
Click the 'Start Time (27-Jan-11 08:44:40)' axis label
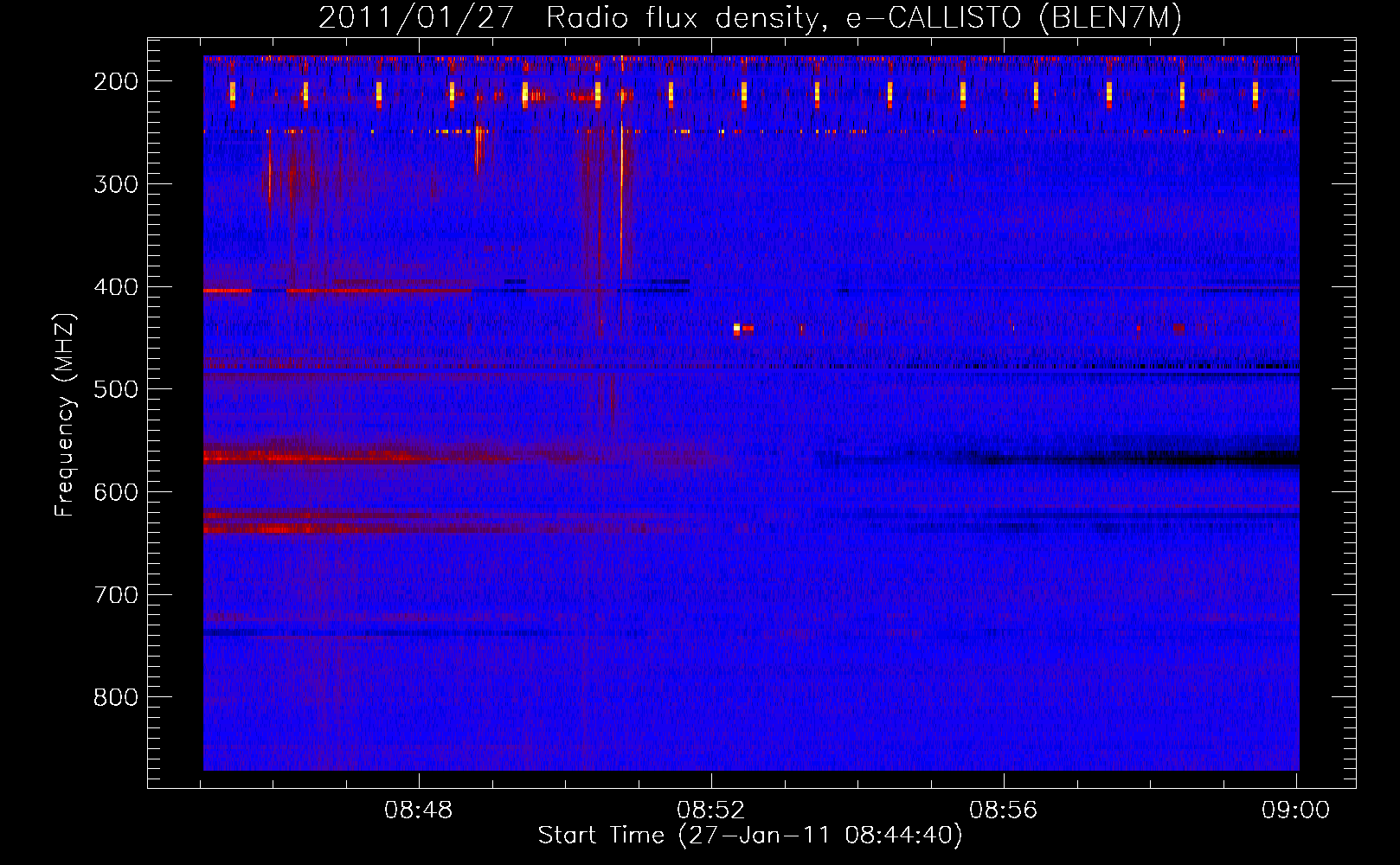pos(750,836)
